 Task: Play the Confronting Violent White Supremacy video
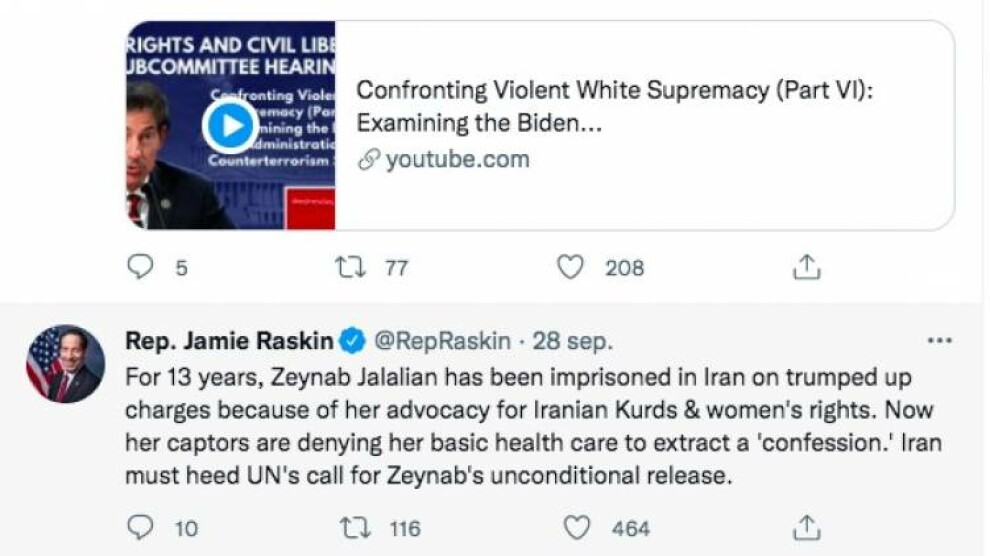pos(230,126)
